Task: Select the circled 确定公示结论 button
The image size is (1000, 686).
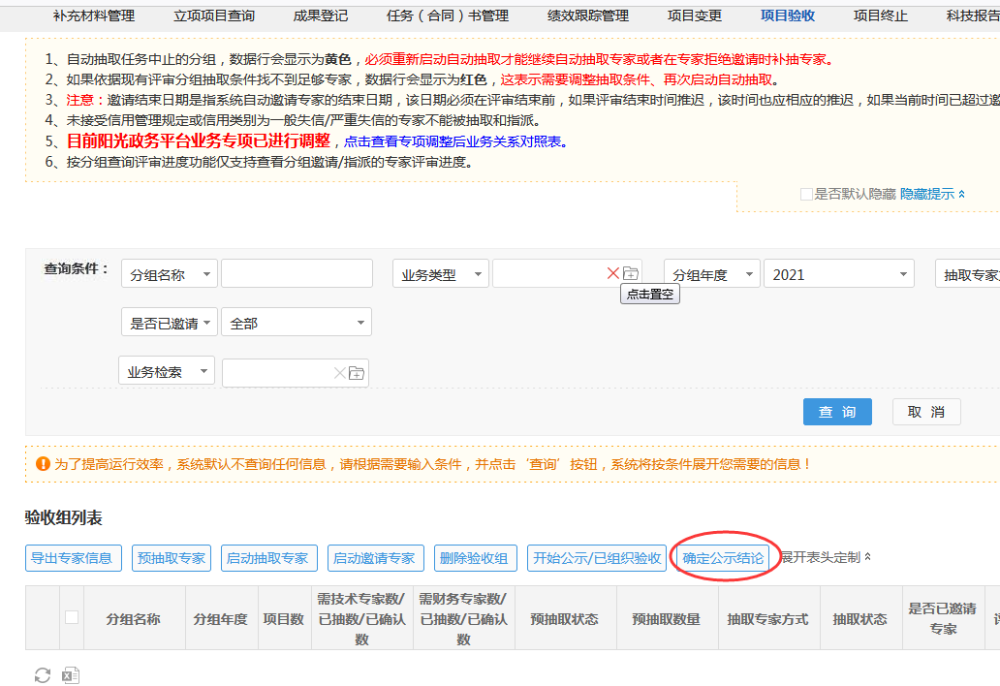Action: point(722,559)
